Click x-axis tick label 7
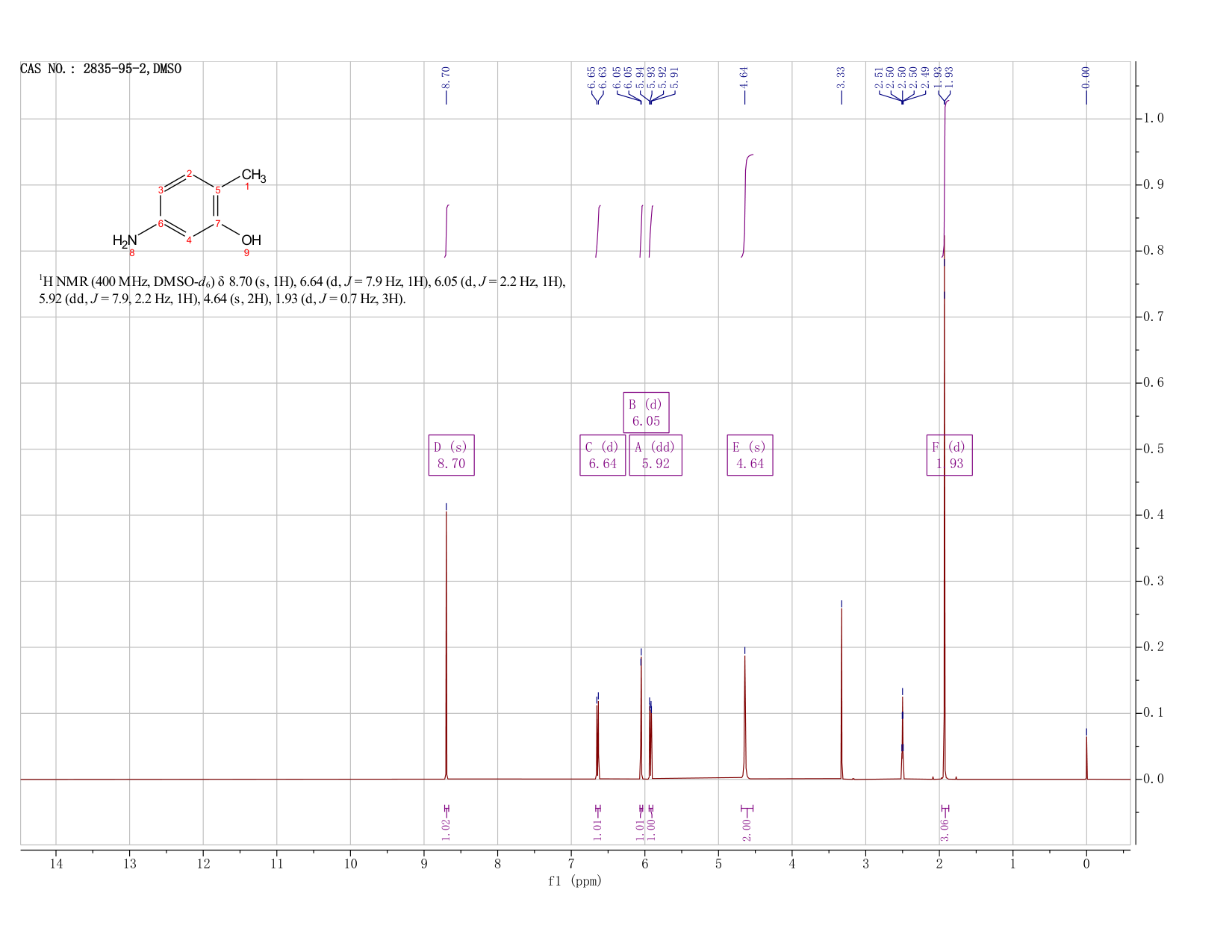The image size is (1232, 952). [571, 864]
